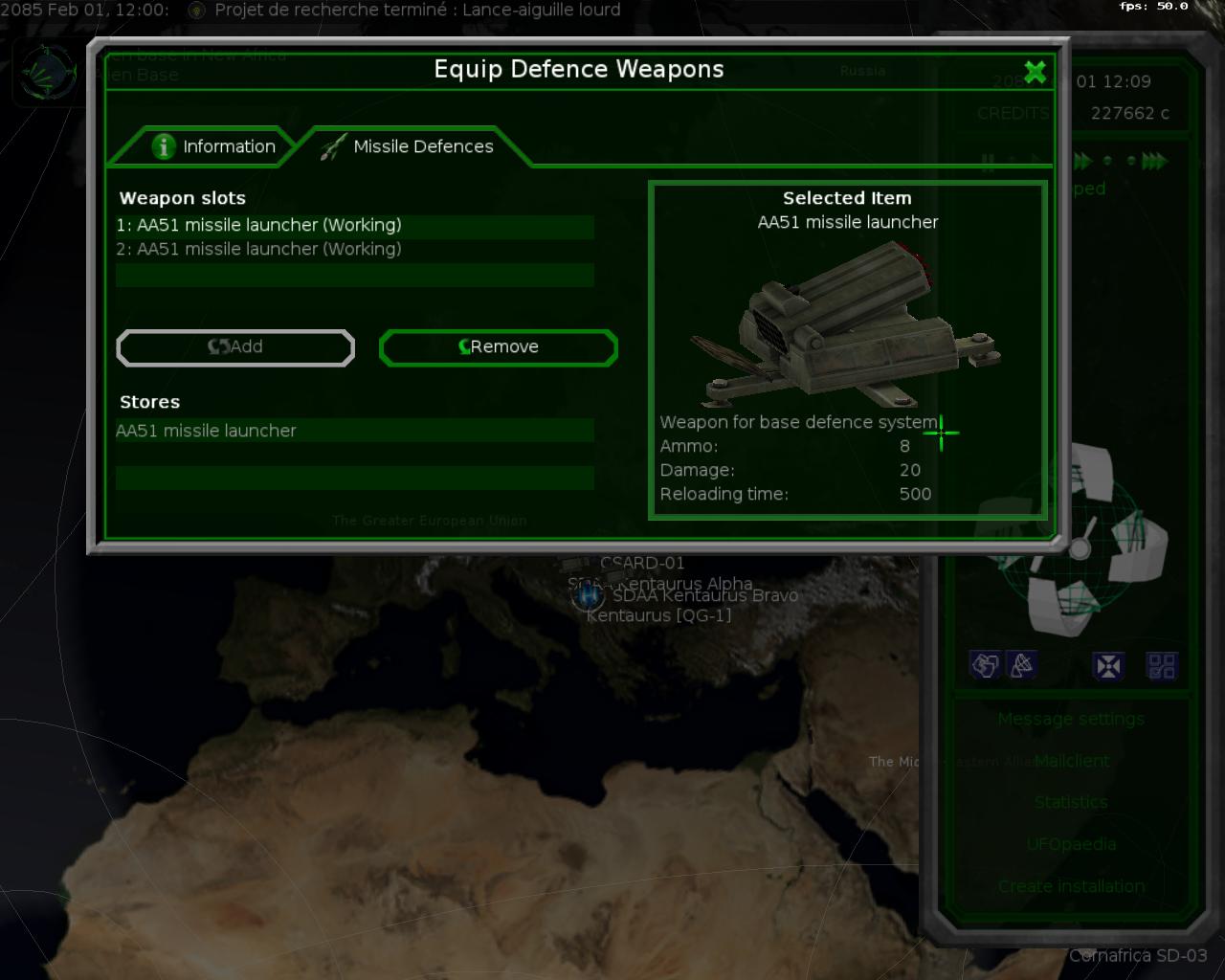Toggle the radar overlay icon
This screenshot has height=980, width=1225.
click(1022, 665)
